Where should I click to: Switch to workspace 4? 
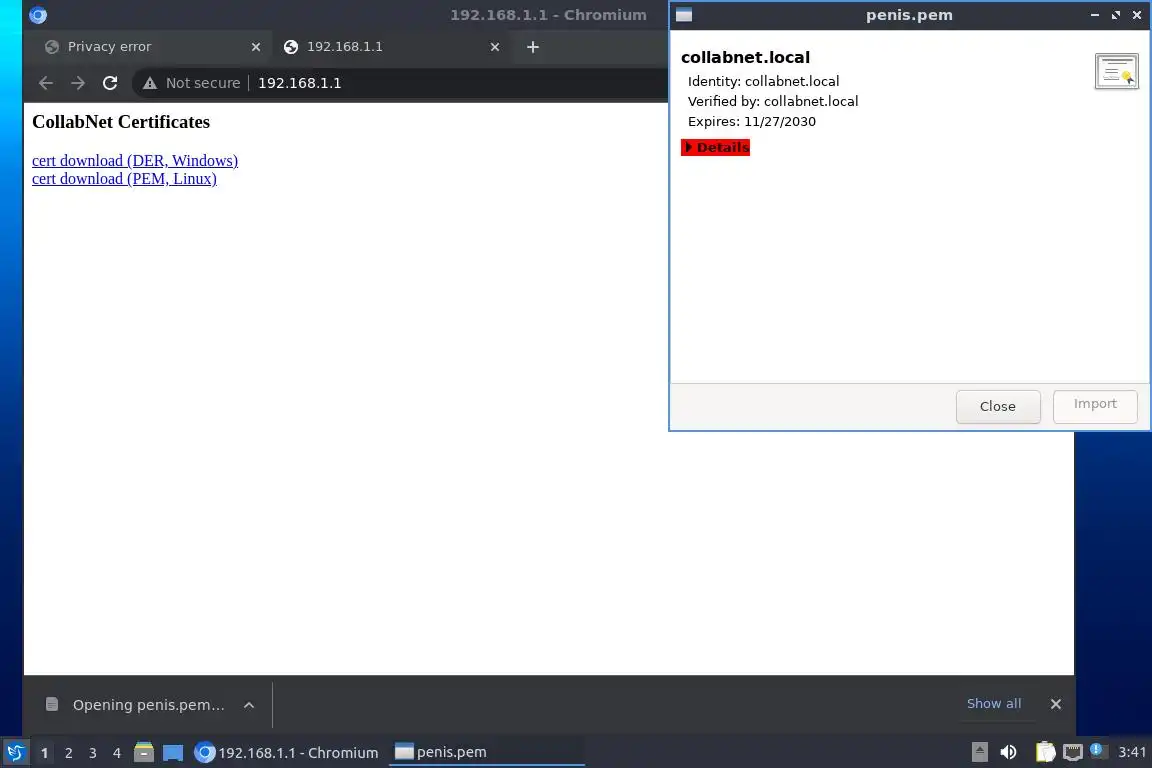tap(117, 753)
